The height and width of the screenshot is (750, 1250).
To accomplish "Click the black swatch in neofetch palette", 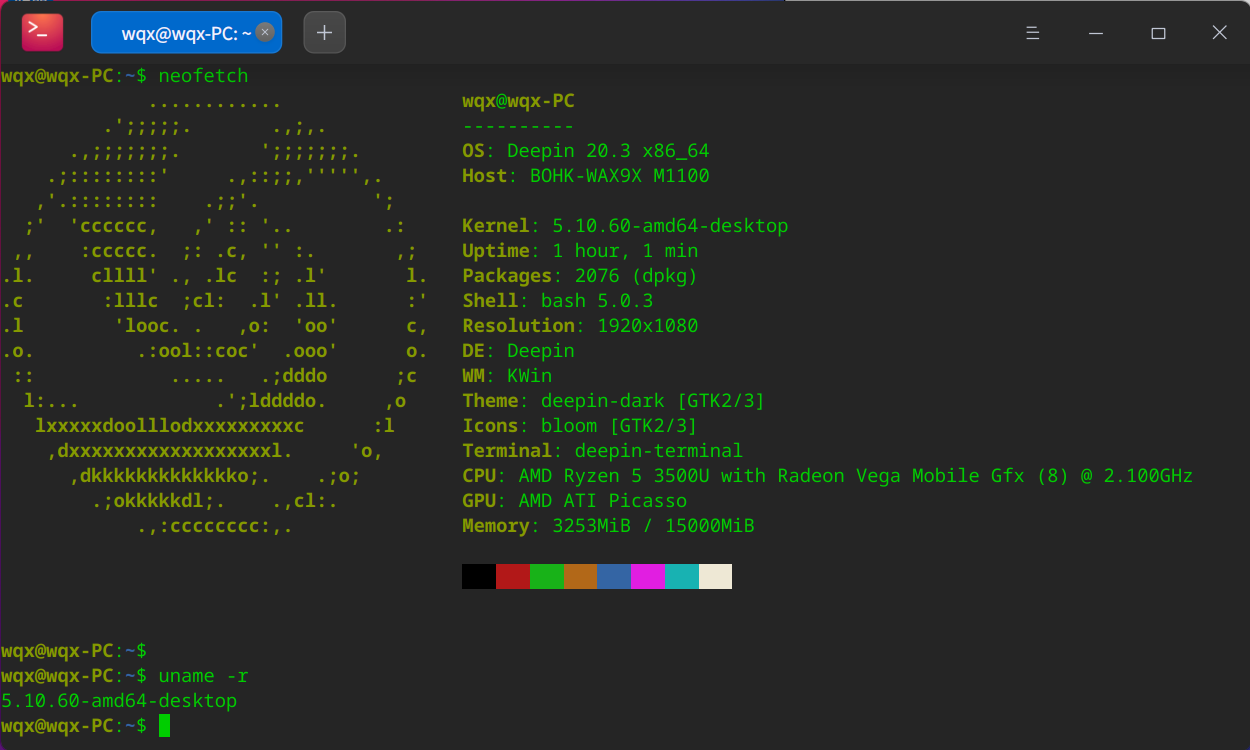I will [478, 576].
